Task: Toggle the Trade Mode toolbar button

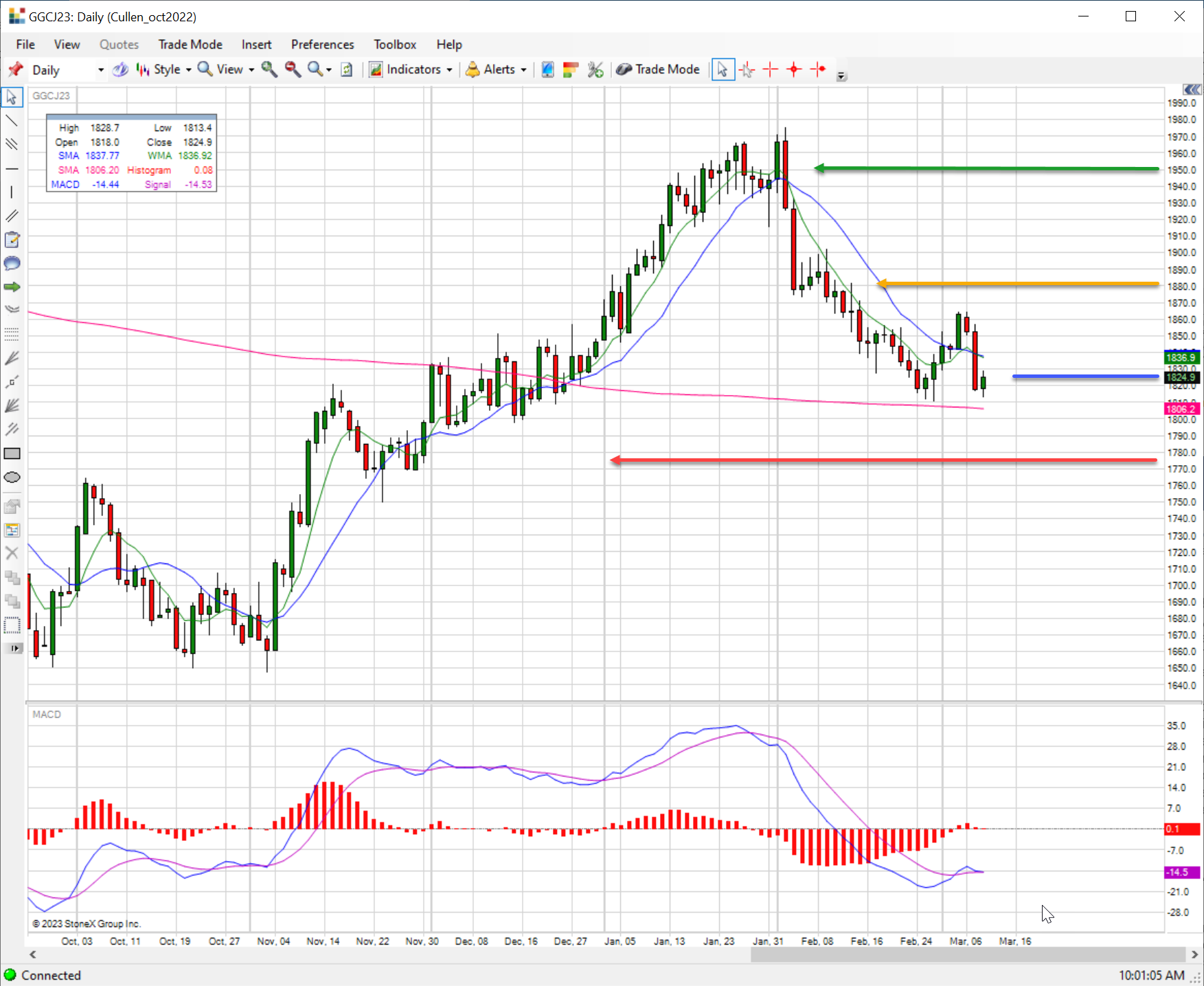Action: point(658,69)
